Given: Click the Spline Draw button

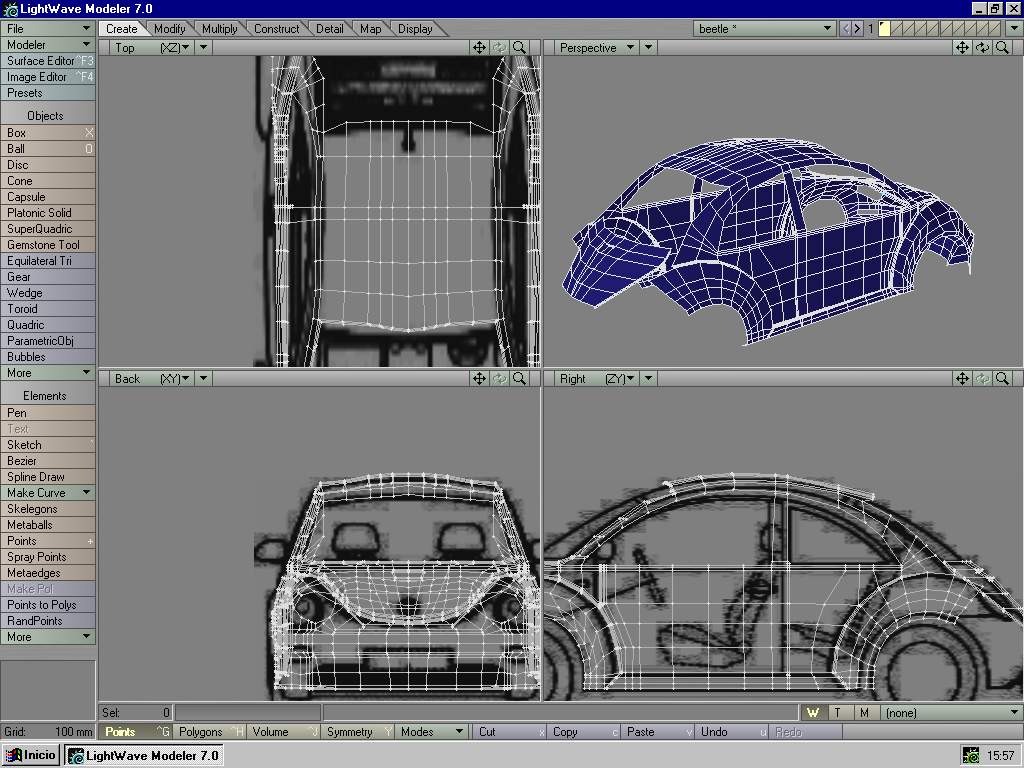Looking at the screenshot, I should click(x=48, y=477).
